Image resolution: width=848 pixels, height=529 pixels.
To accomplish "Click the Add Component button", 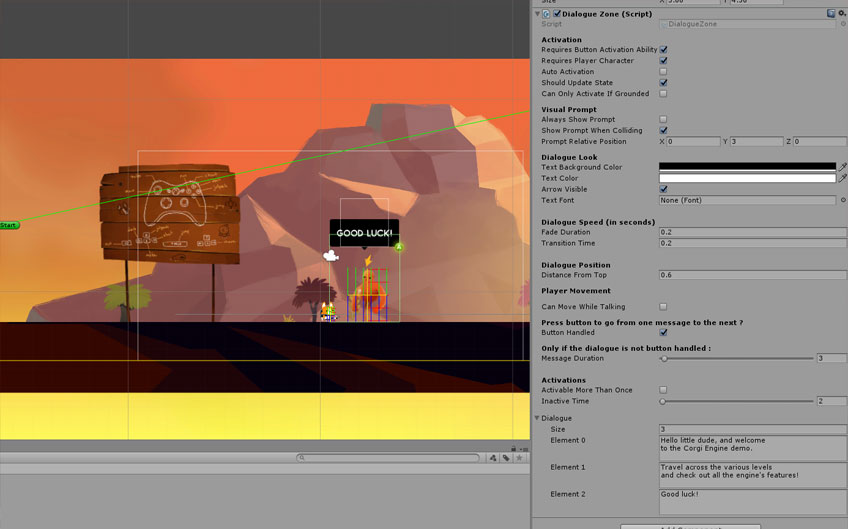I will coord(690,526).
